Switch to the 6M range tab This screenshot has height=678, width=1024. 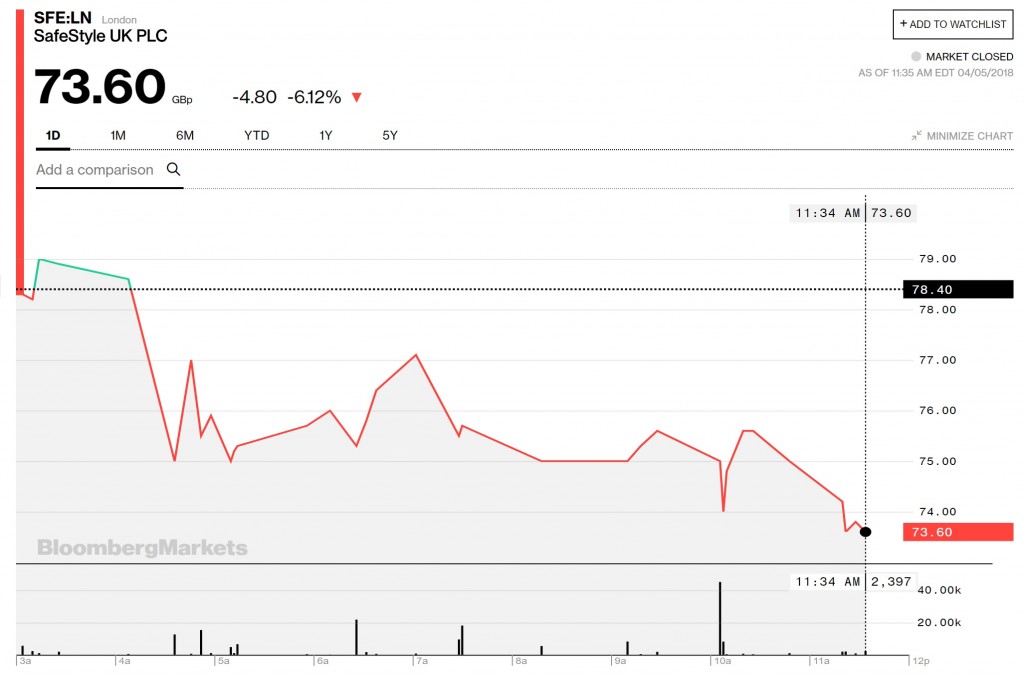[185, 135]
